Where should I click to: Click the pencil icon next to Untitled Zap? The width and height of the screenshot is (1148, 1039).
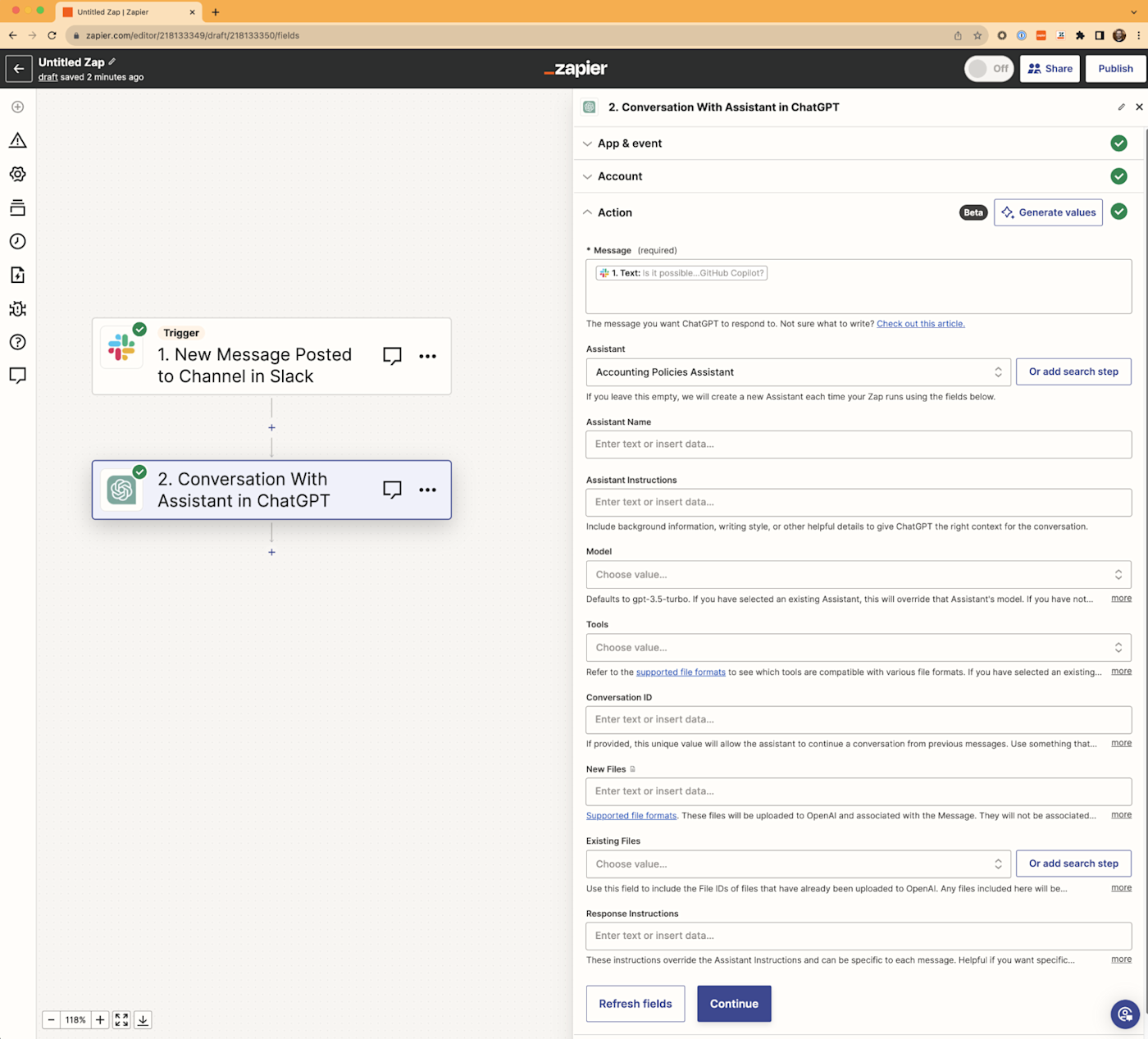112,62
